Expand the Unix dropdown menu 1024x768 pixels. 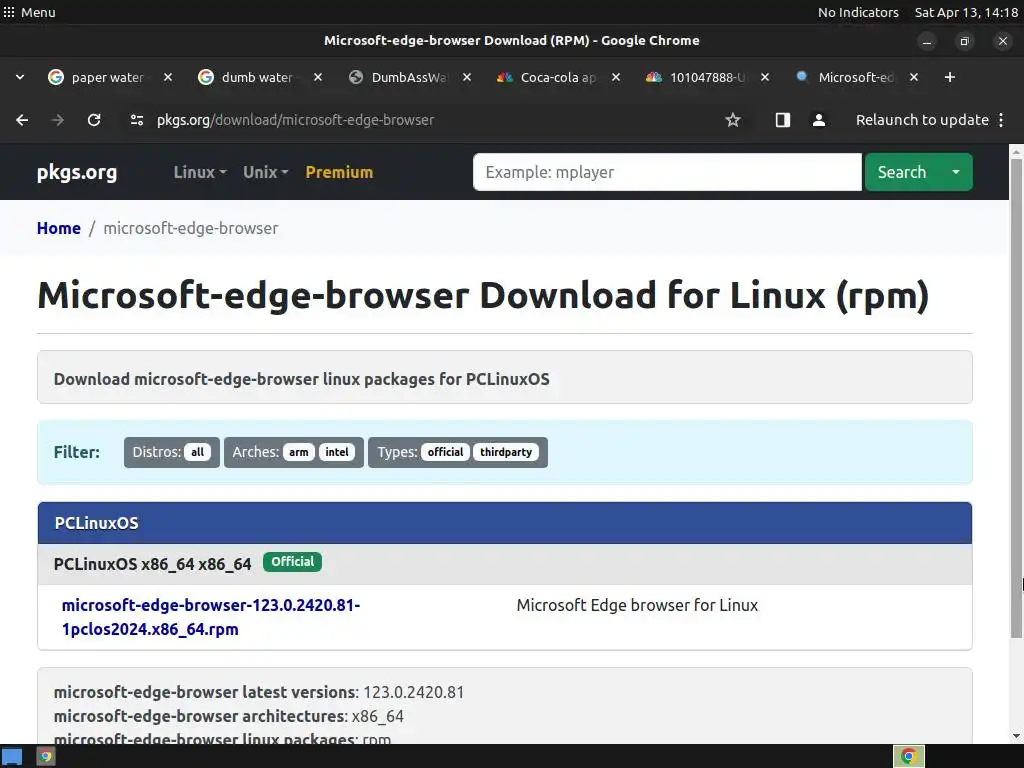coord(265,172)
